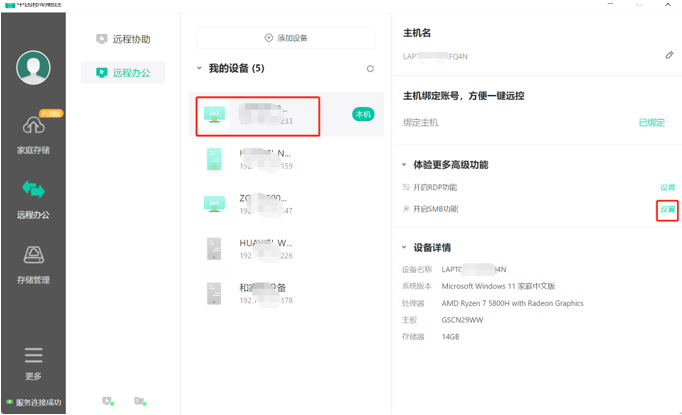This screenshot has height=415, width=682.
Task: Collapse the 我的设备 (5) group
Action: [199, 69]
